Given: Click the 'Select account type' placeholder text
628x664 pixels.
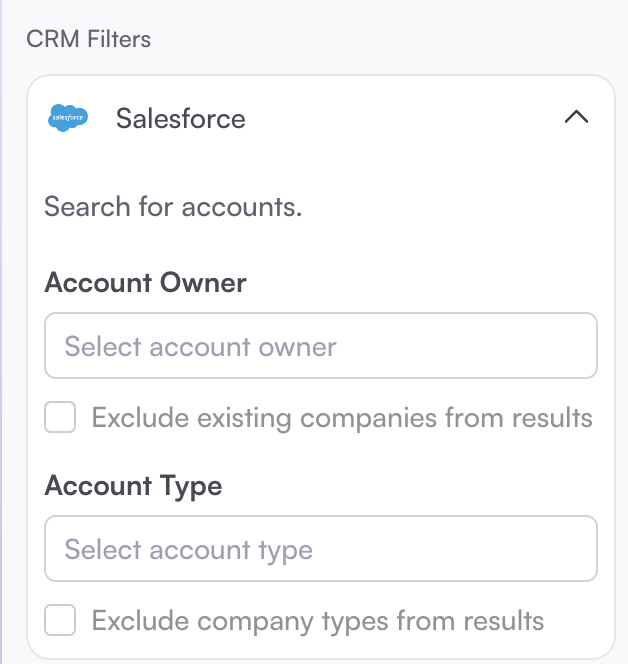Looking at the screenshot, I should (x=188, y=550).
